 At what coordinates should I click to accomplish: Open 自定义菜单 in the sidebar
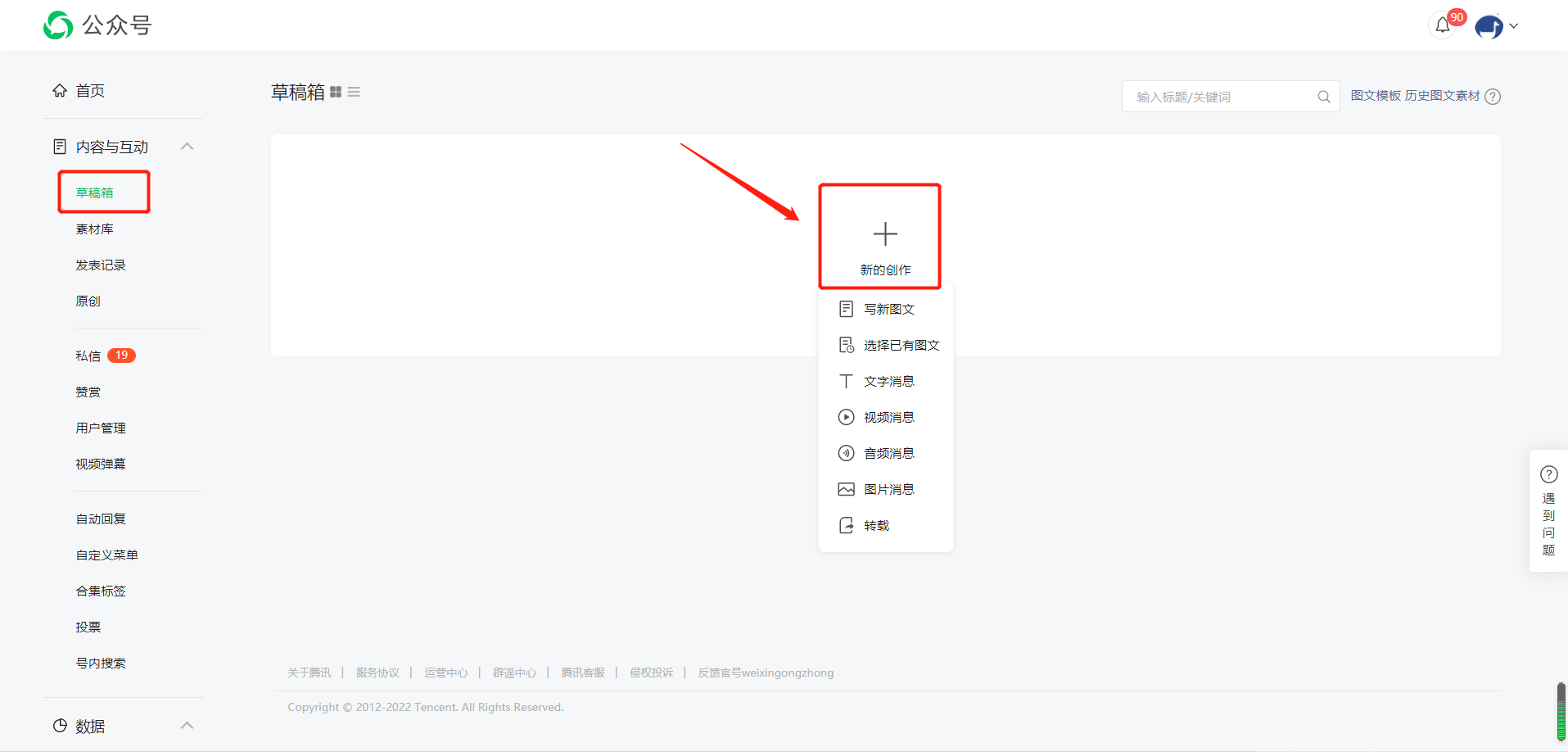tap(107, 555)
